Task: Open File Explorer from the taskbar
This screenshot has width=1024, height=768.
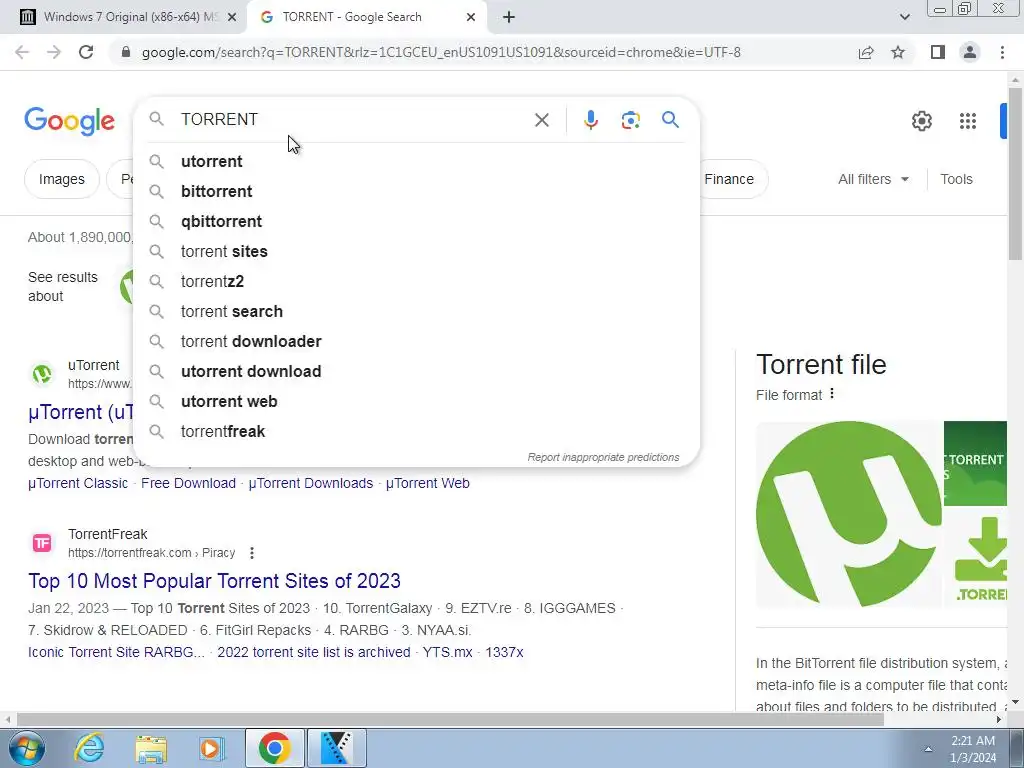Action: click(151, 749)
